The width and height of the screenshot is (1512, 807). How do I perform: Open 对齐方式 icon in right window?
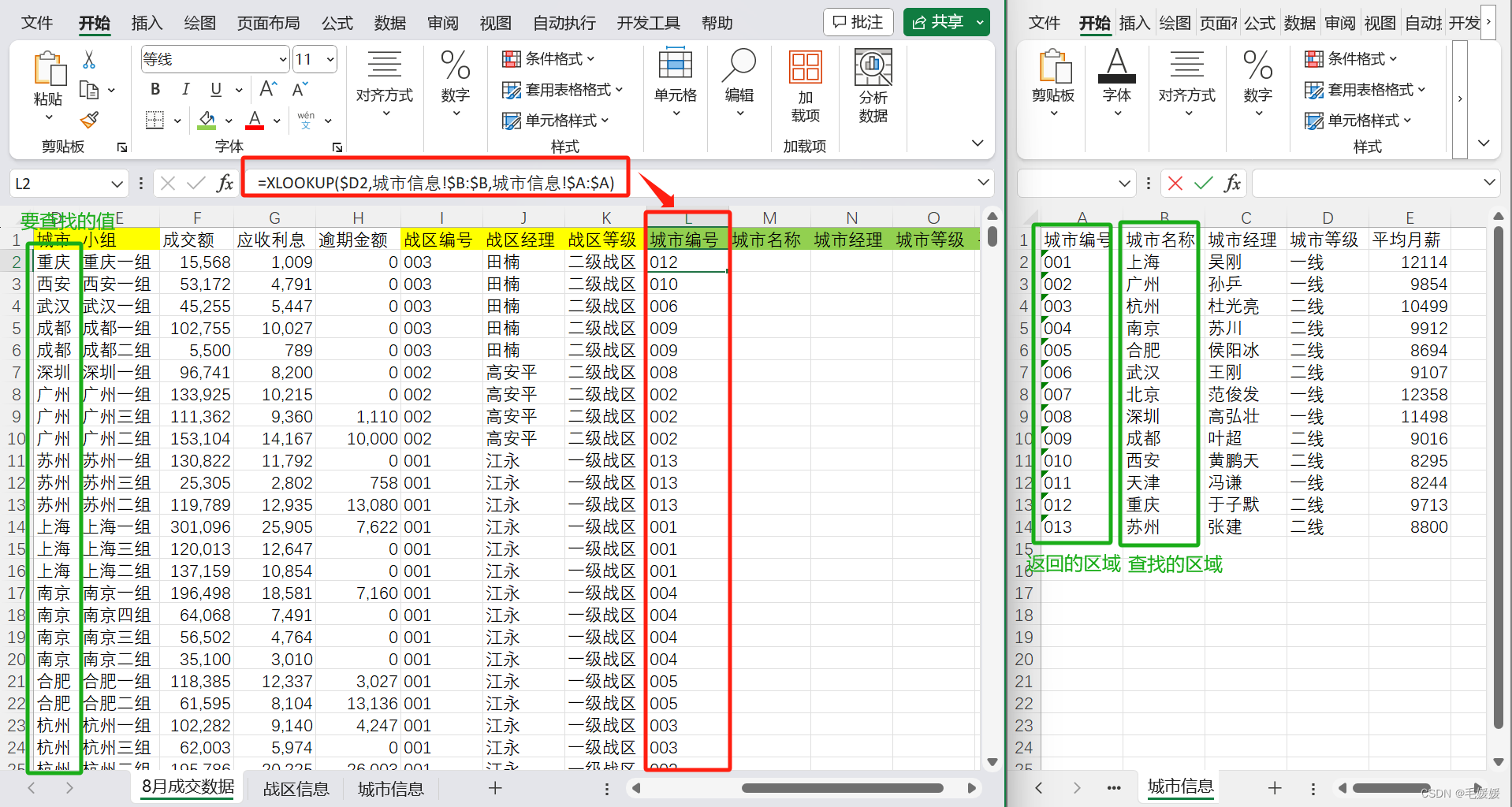click(1187, 65)
